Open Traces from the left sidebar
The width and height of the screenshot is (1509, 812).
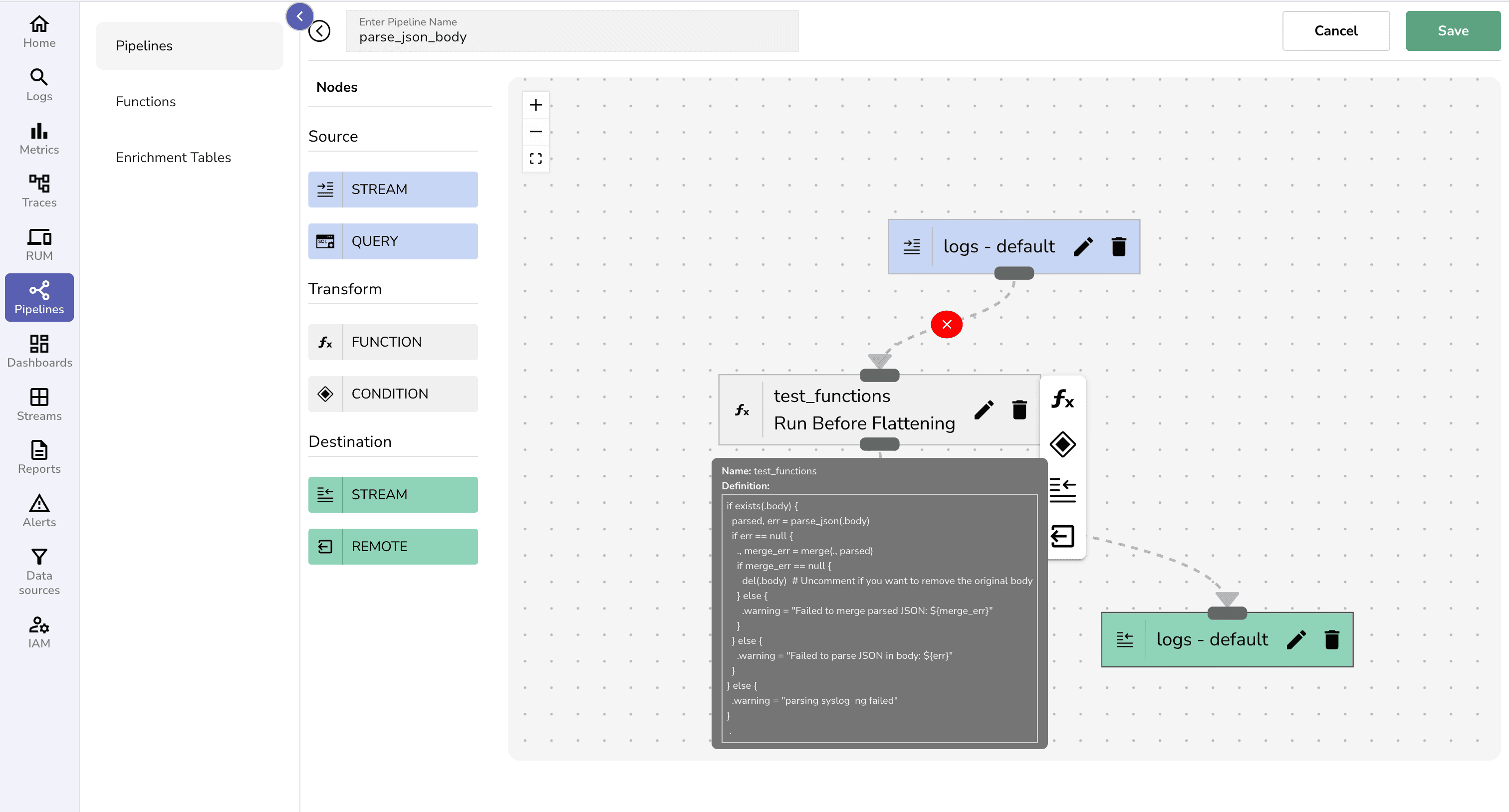[x=38, y=190]
